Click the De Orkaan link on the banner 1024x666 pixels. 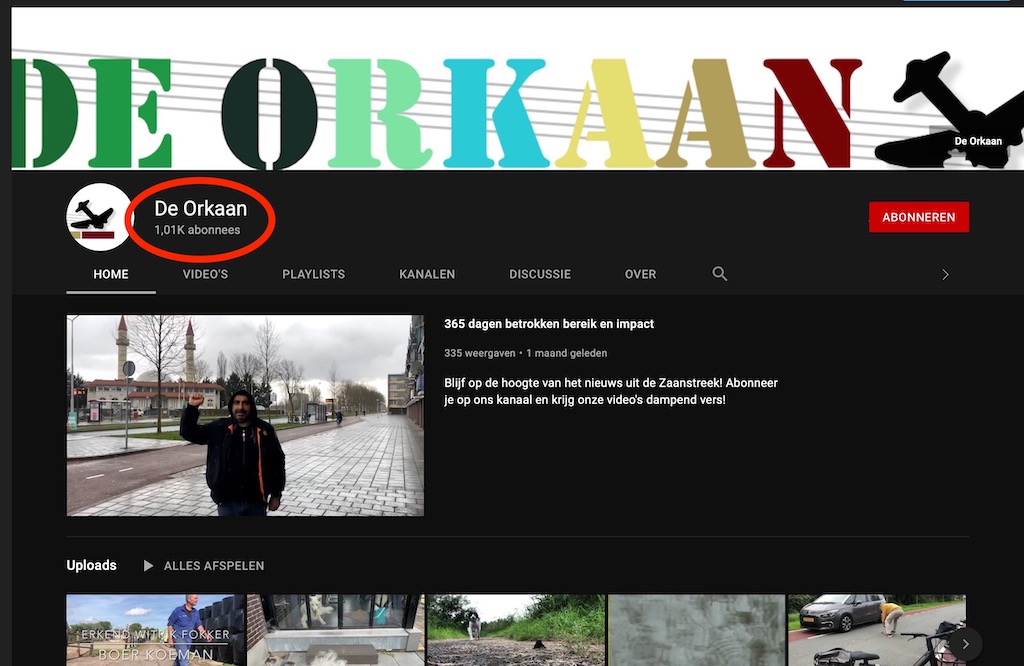pos(978,141)
